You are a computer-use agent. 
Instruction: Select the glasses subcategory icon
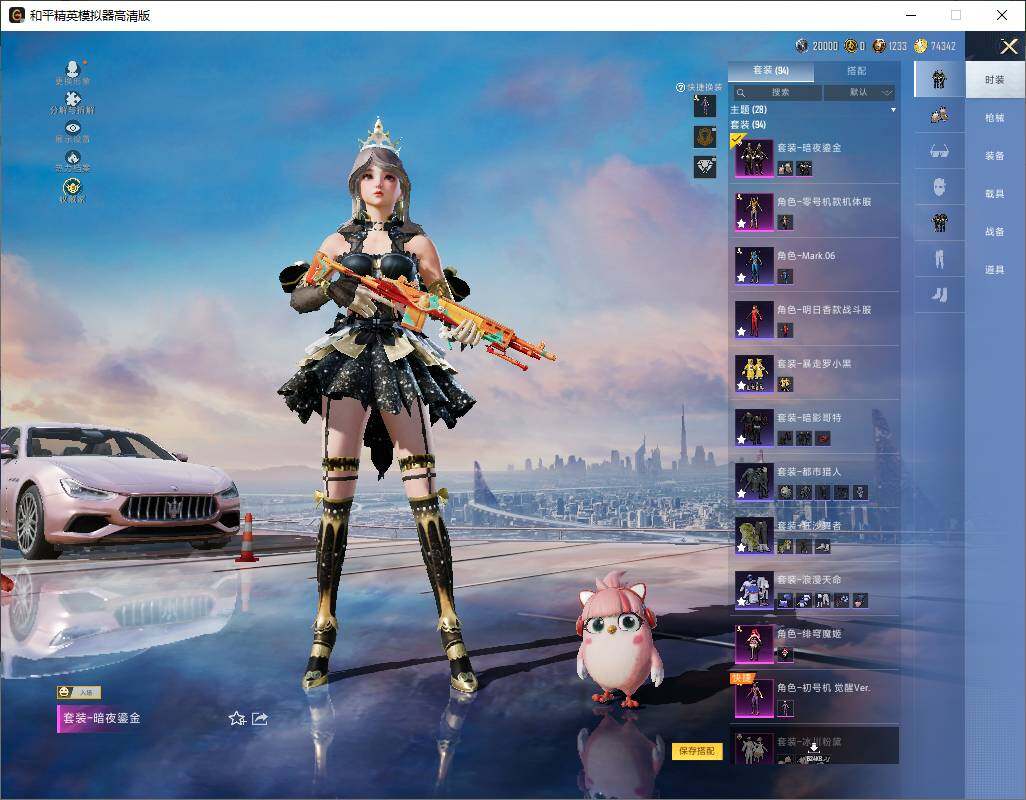coord(939,151)
